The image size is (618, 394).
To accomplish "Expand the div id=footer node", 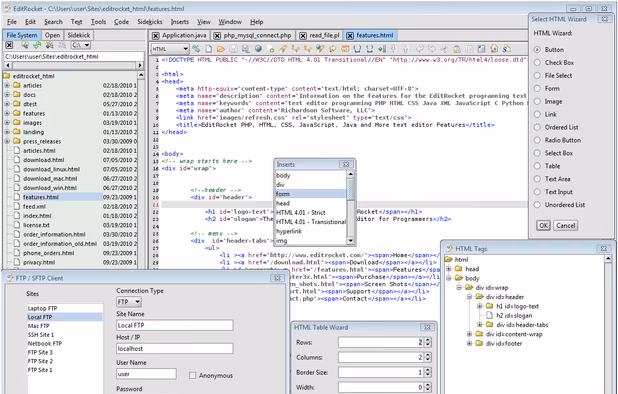I will point(469,344).
